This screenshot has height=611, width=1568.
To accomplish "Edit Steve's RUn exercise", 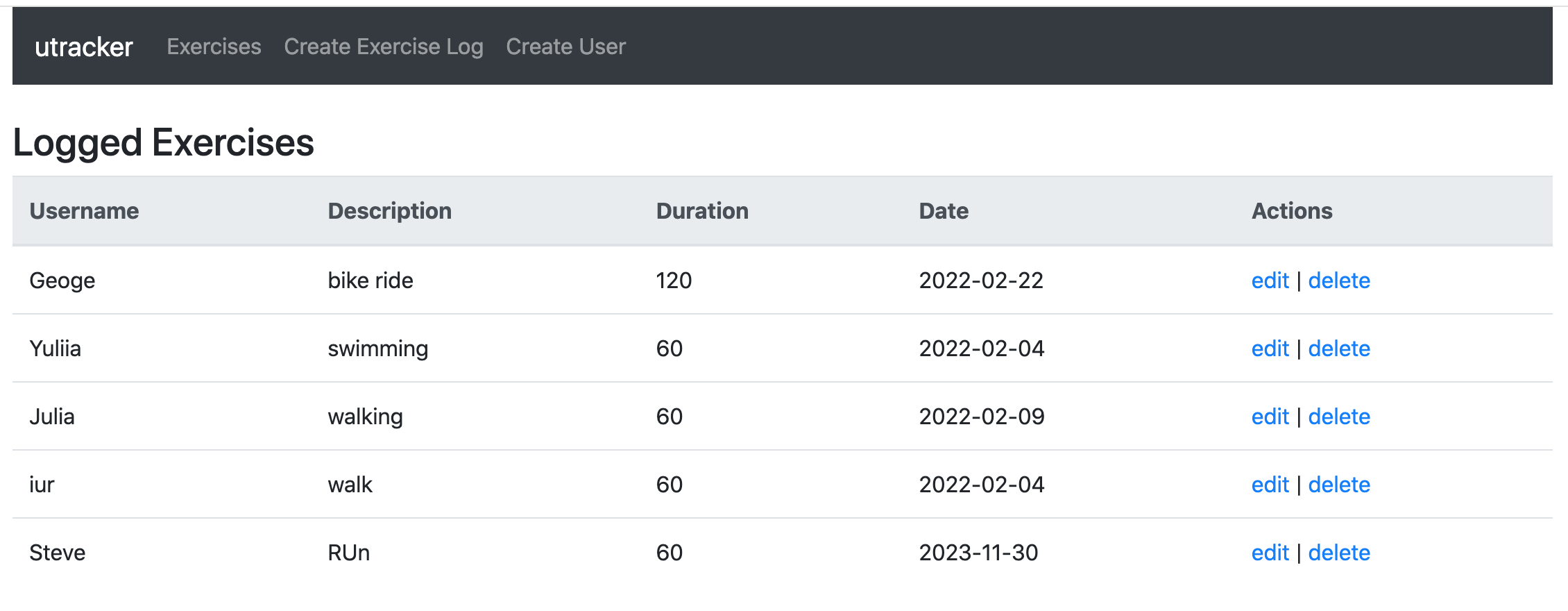I will tap(1270, 553).
